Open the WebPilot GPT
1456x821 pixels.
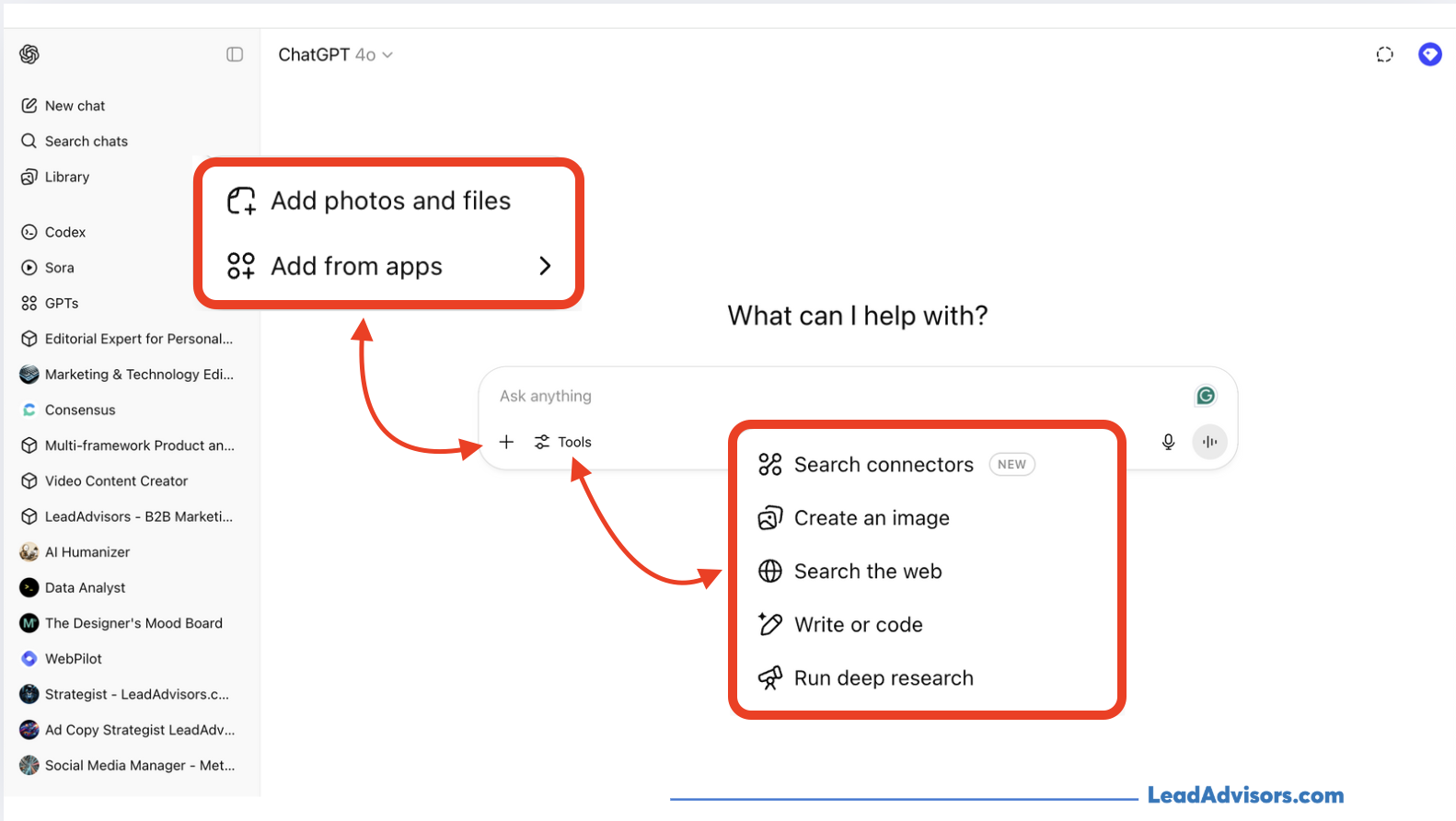point(61,659)
